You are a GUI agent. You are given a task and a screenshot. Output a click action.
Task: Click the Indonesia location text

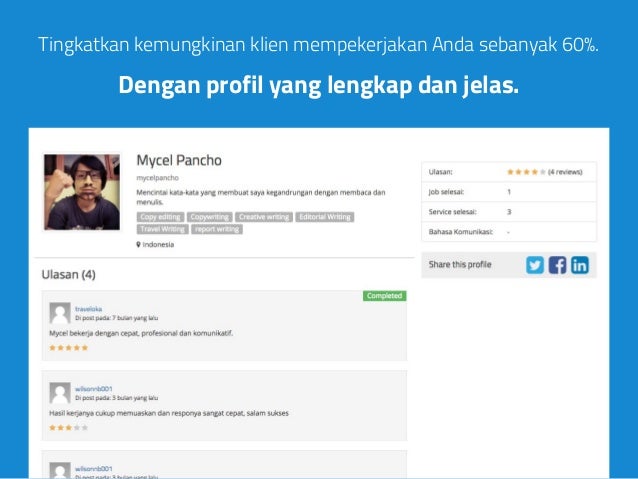tap(158, 245)
